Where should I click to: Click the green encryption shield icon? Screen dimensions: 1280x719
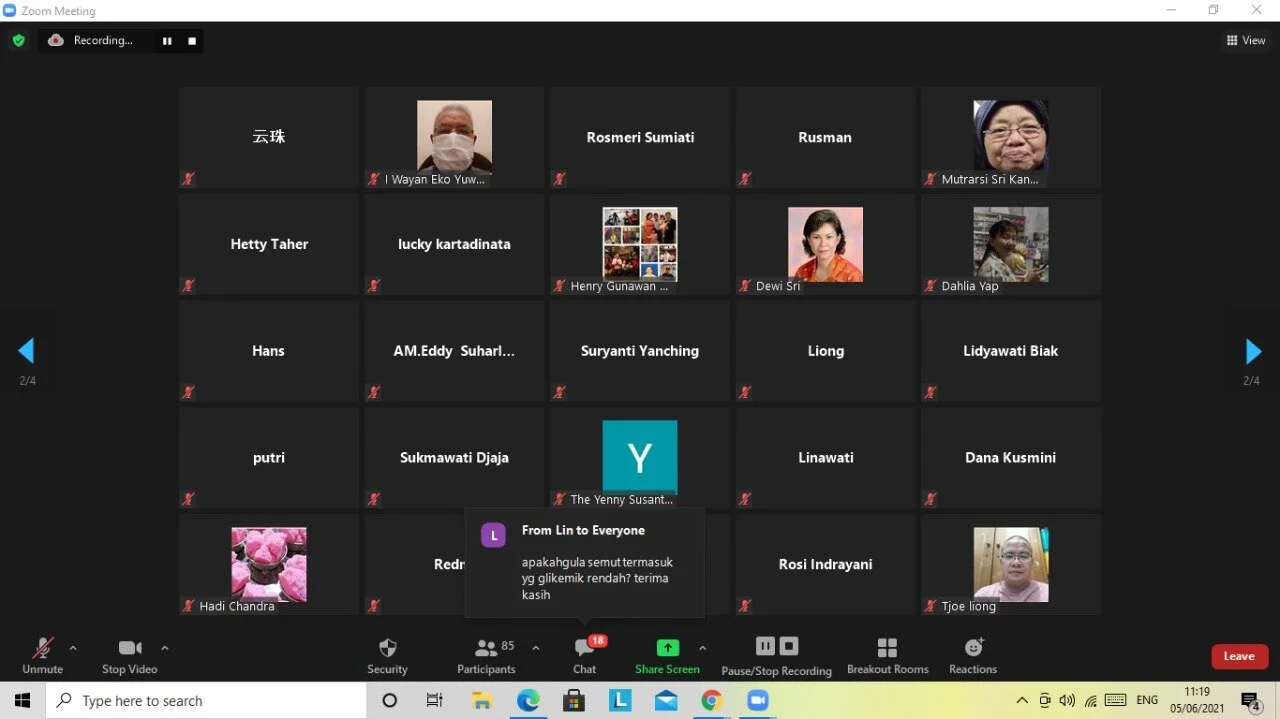click(18, 41)
